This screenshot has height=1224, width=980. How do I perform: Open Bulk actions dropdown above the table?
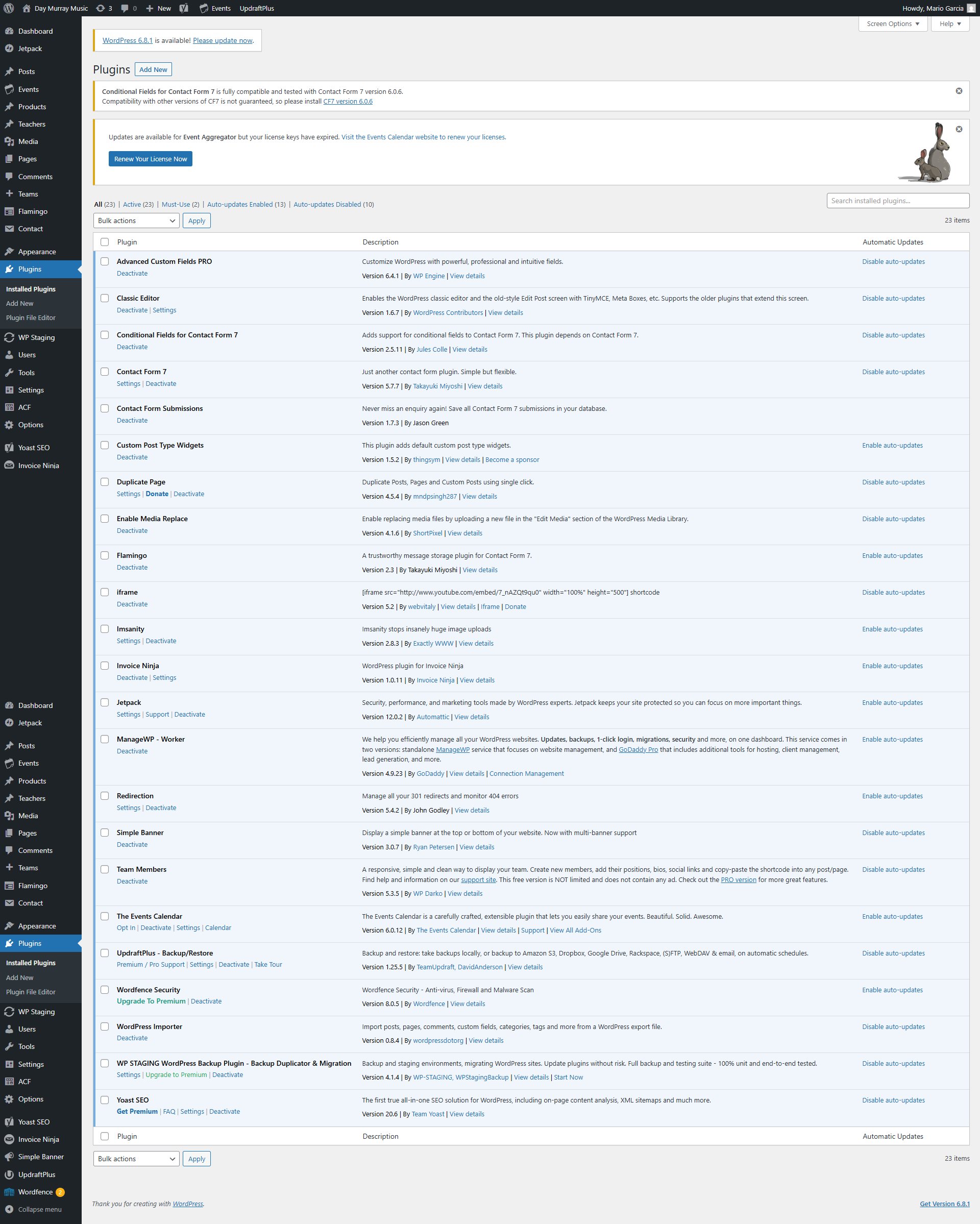[x=136, y=221]
